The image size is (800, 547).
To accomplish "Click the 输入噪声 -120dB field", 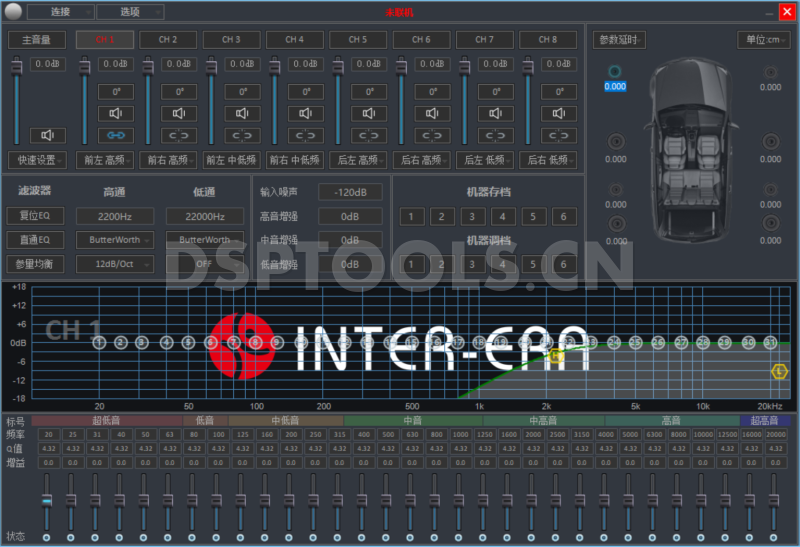I will (350, 192).
